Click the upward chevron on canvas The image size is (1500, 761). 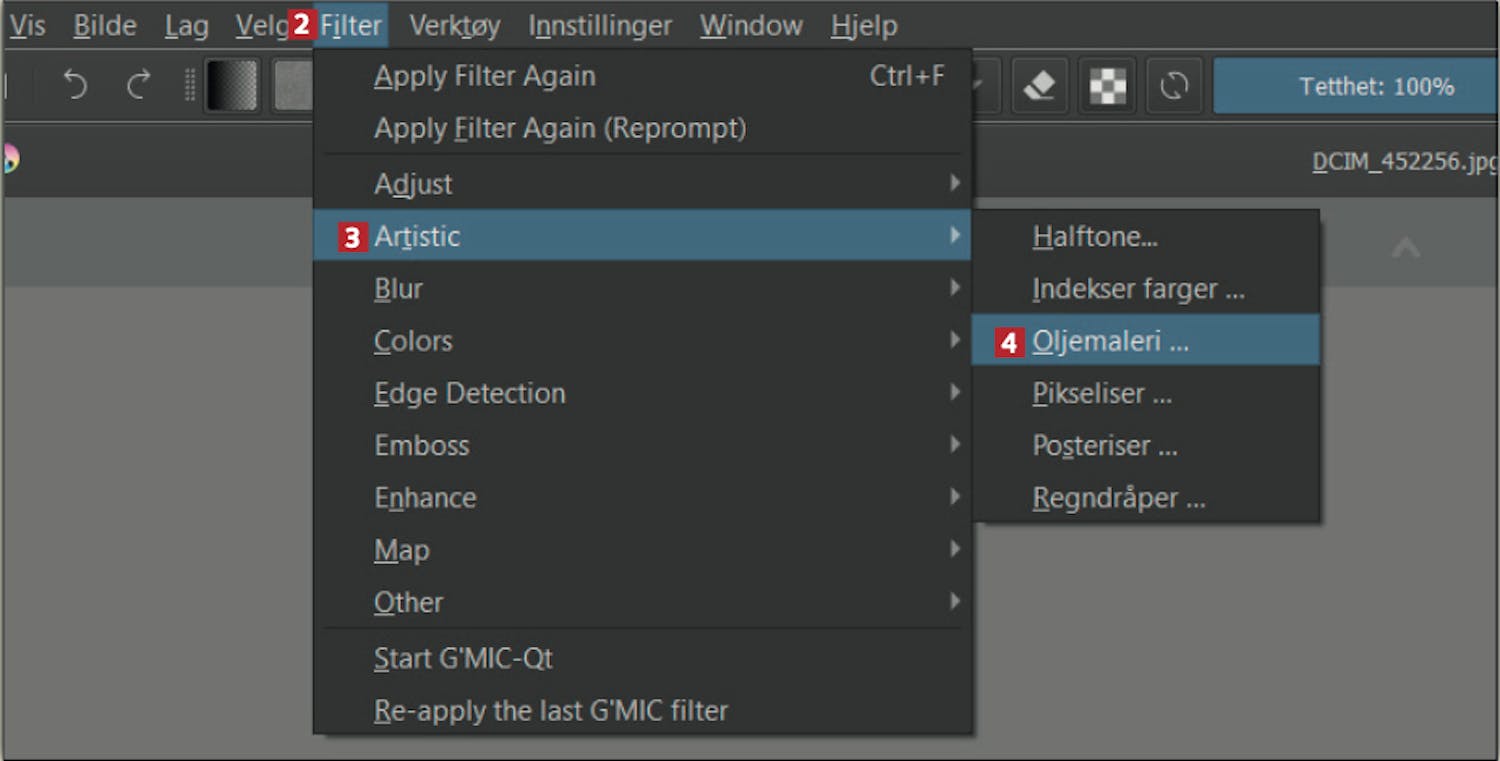(1406, 246)
